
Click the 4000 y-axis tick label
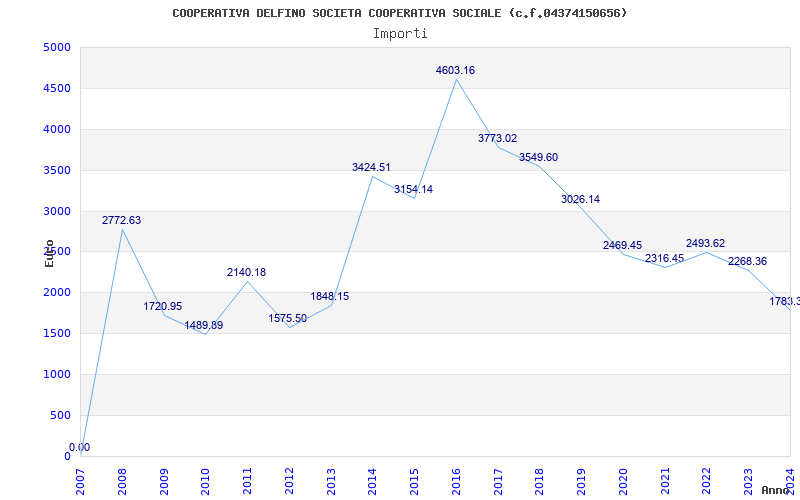pyautogui.click(x=57, y=130)
